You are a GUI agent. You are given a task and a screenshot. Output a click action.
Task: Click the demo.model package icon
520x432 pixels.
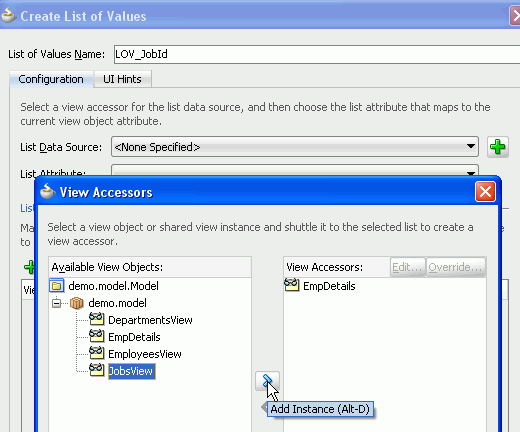[77, 303]
